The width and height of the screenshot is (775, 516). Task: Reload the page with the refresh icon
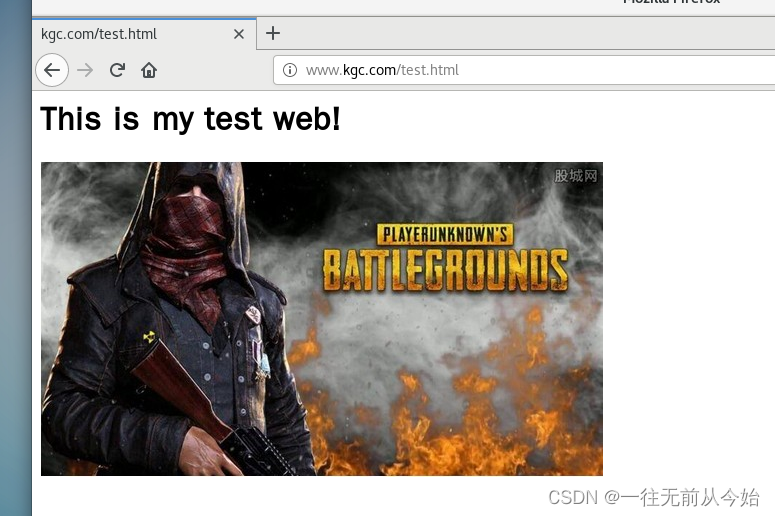(x=117, y=70)
